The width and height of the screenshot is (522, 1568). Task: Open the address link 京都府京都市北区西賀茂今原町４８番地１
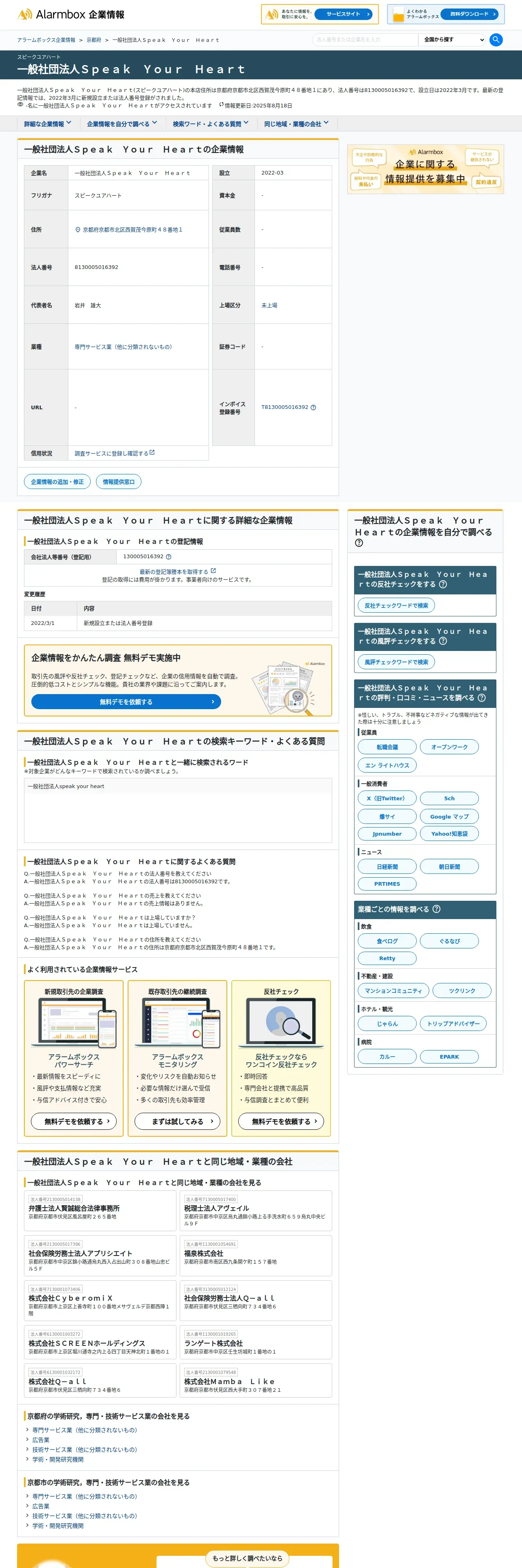coord(132,230)
